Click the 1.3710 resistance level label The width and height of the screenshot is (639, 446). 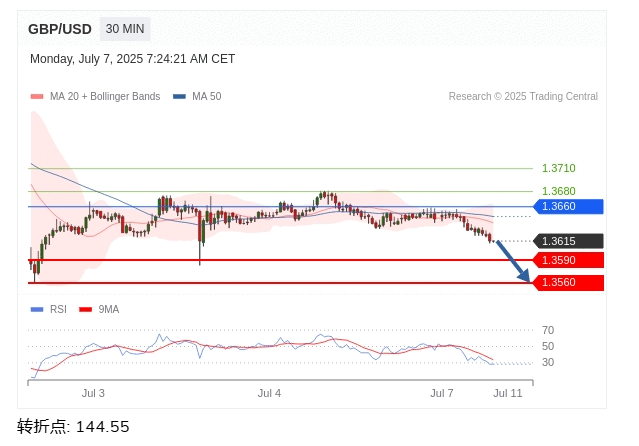559,168
